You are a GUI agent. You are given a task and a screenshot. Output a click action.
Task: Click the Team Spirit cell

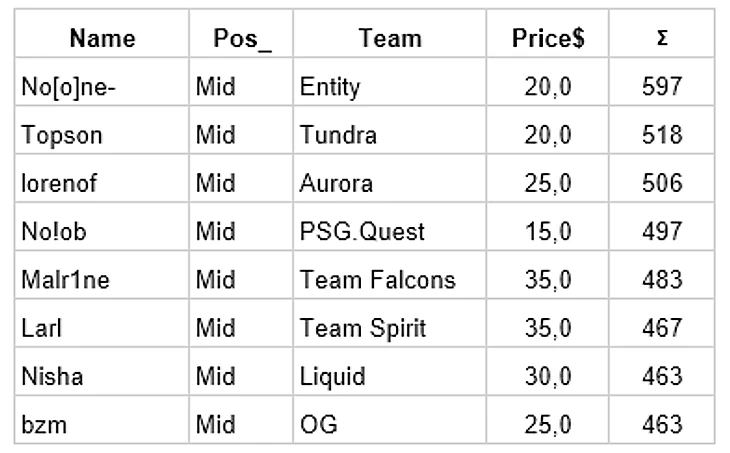point(363,328)
